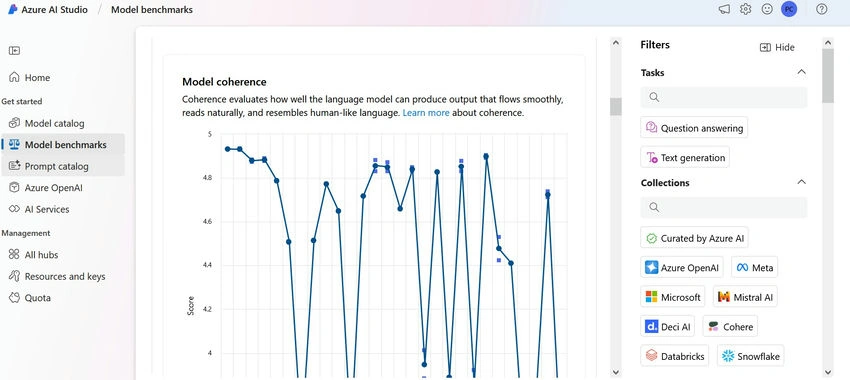The image size is (850, 380).
Task: Click the Text generation icon
Action: click(651, 158)
